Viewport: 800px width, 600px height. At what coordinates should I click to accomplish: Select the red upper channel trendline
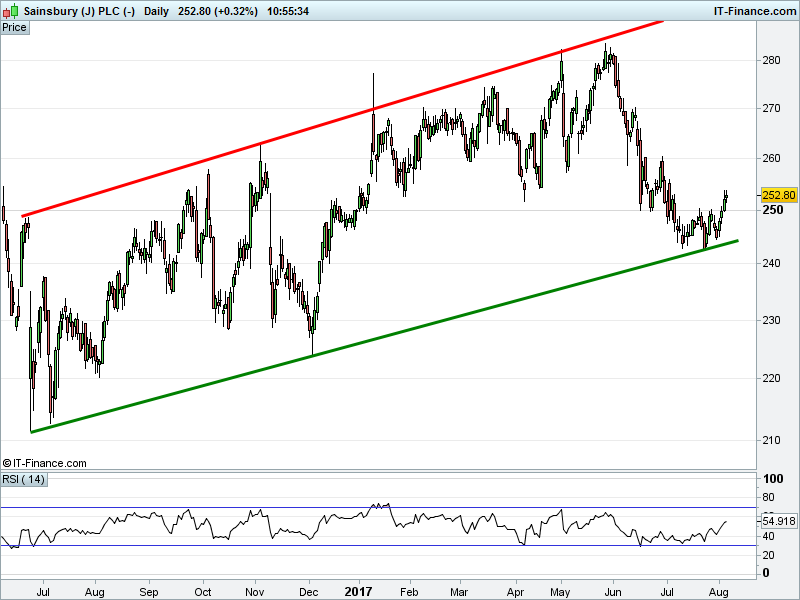(x=342, y=118)
